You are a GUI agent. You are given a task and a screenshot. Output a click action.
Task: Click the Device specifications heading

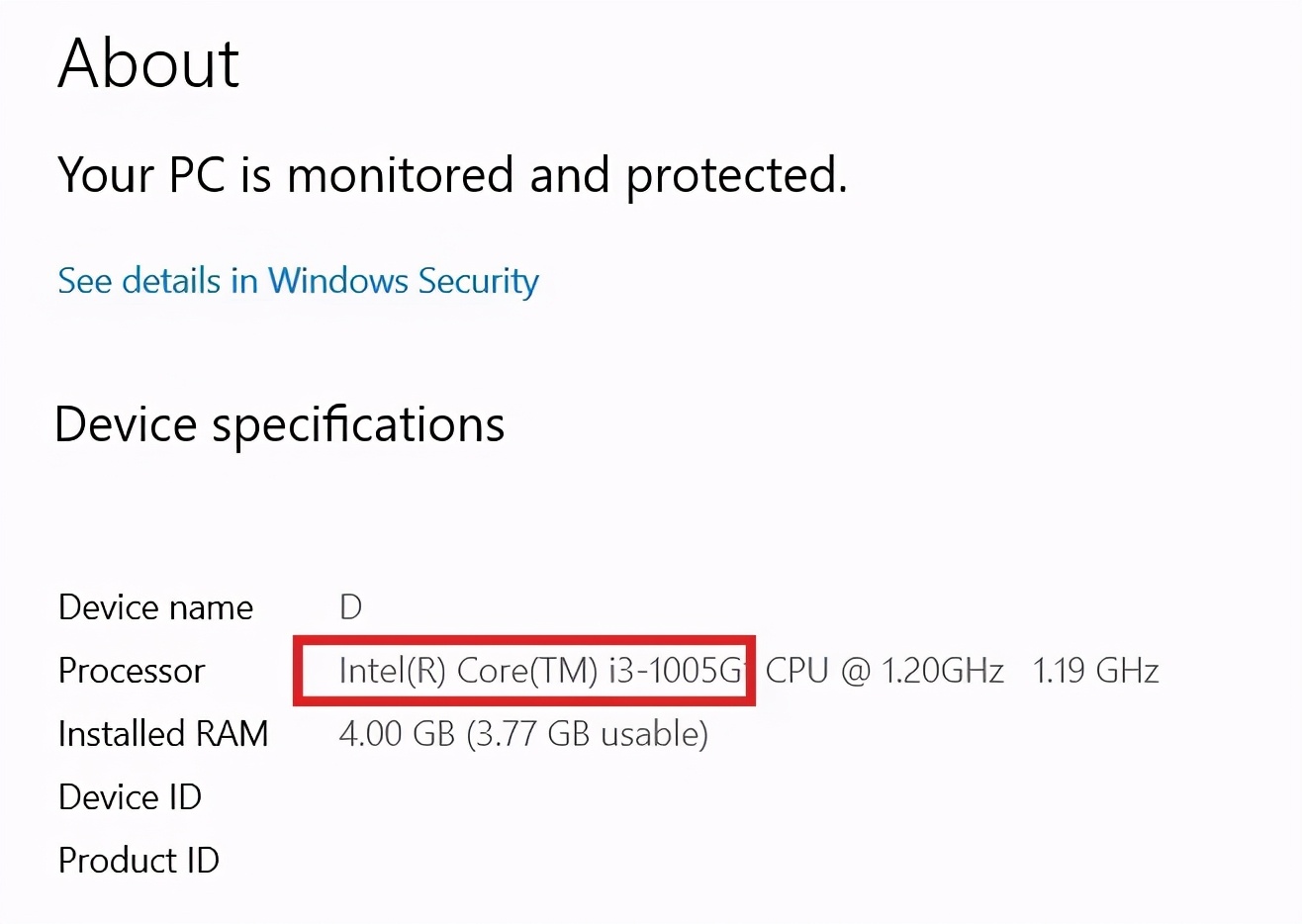280,424
